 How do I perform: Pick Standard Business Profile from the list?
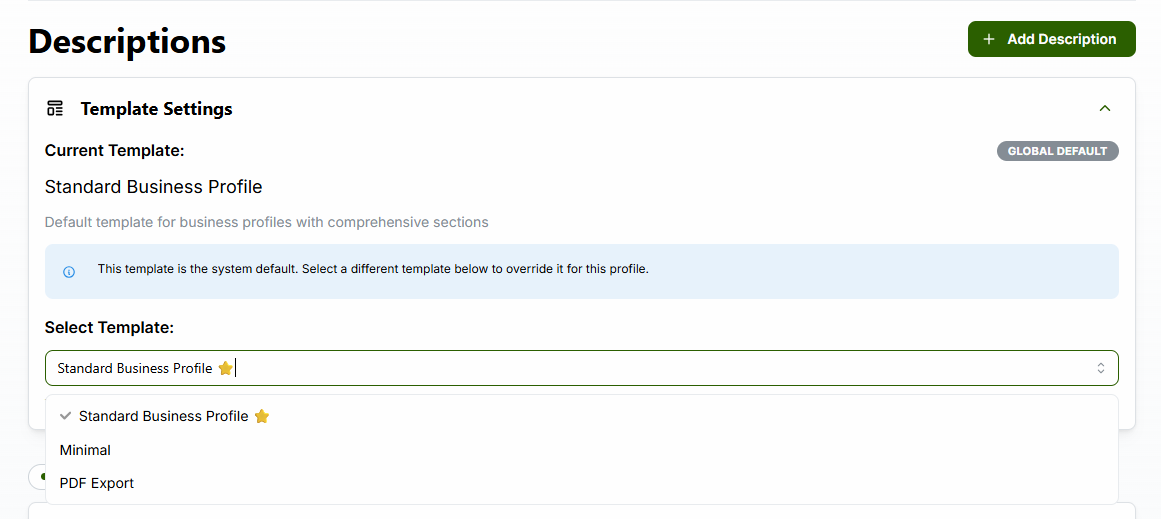click(x=163, y=416)
